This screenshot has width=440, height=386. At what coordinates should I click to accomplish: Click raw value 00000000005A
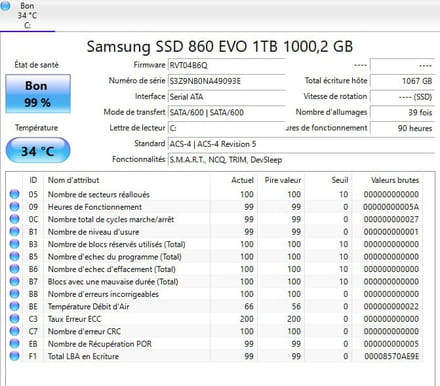[391, 207]
